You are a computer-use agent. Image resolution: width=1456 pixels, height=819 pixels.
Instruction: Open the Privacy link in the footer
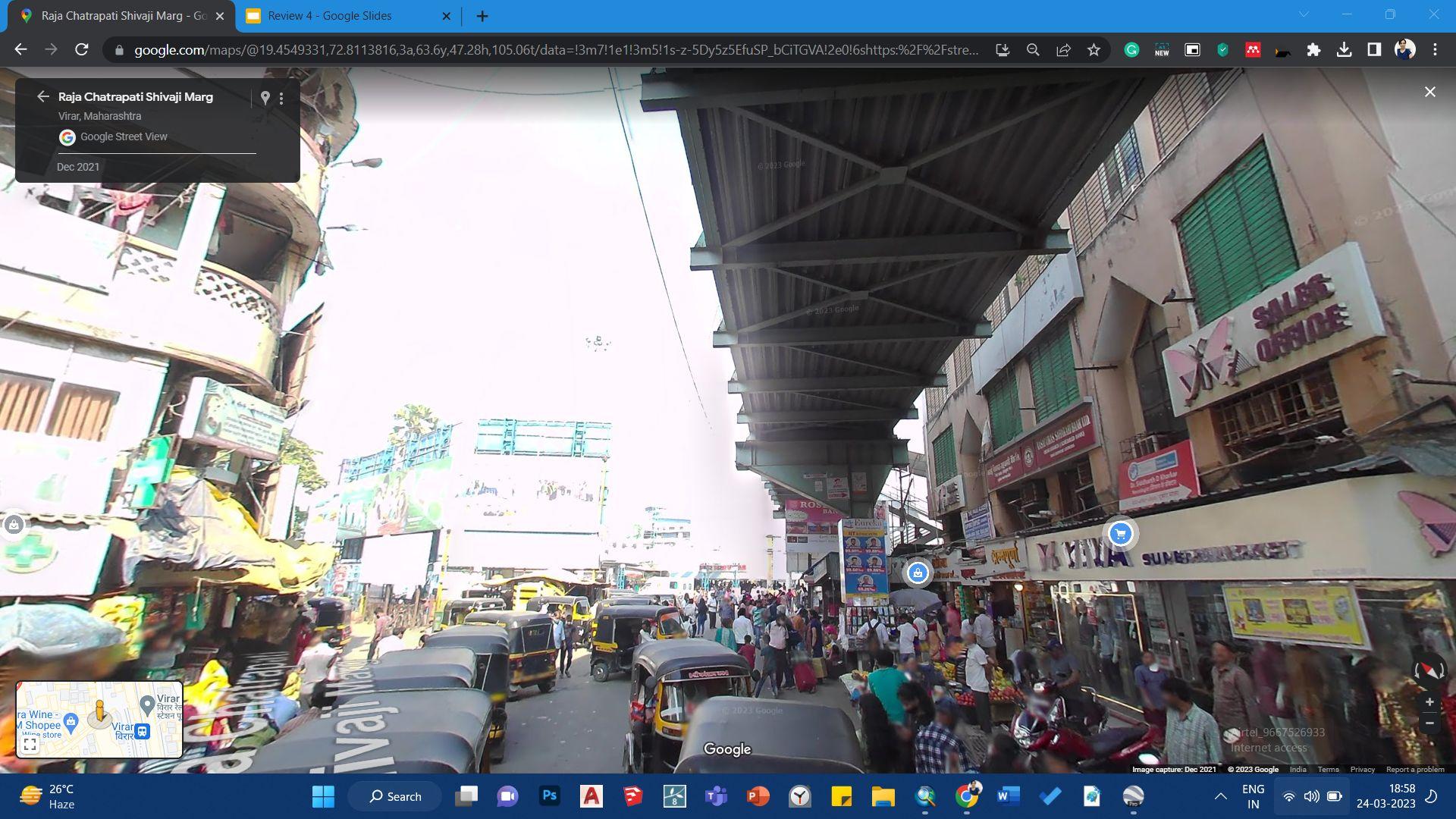1362,769
